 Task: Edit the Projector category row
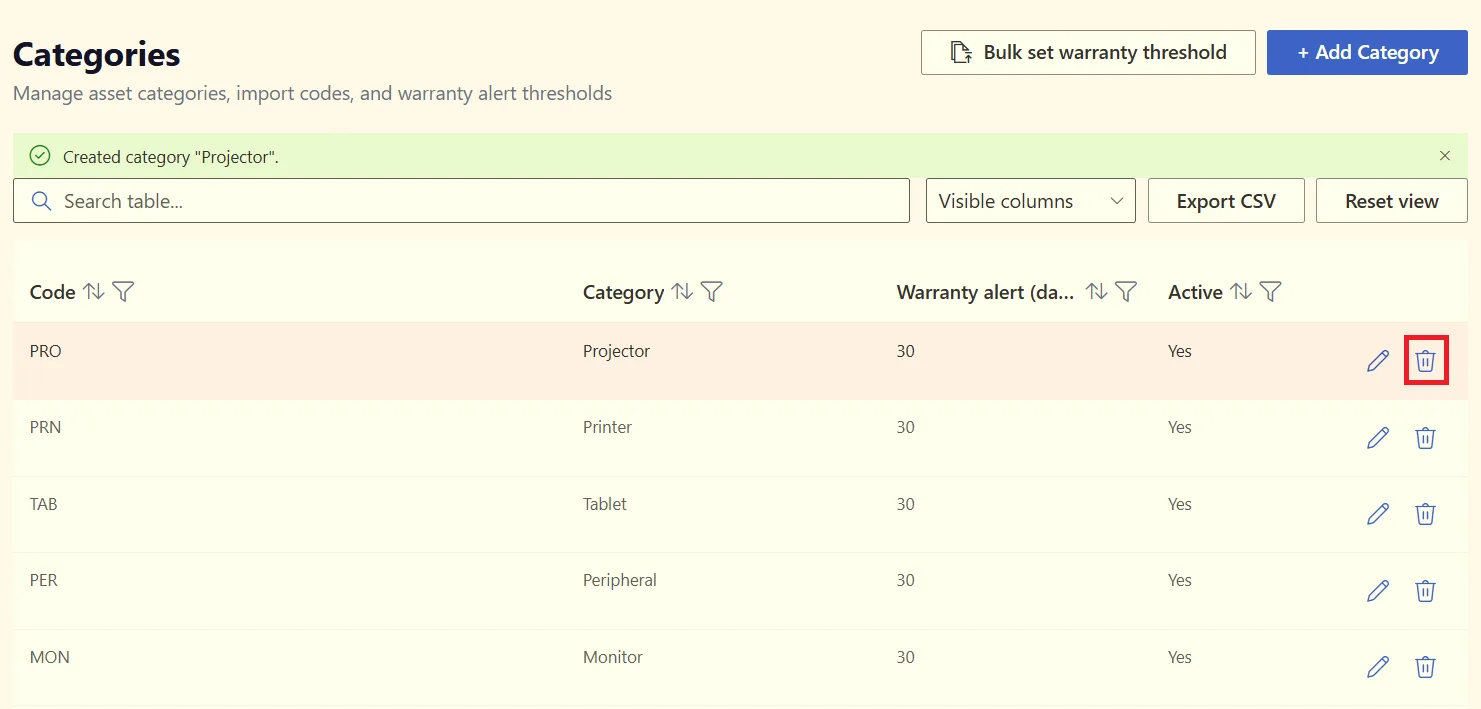[x=1378, y=361]
